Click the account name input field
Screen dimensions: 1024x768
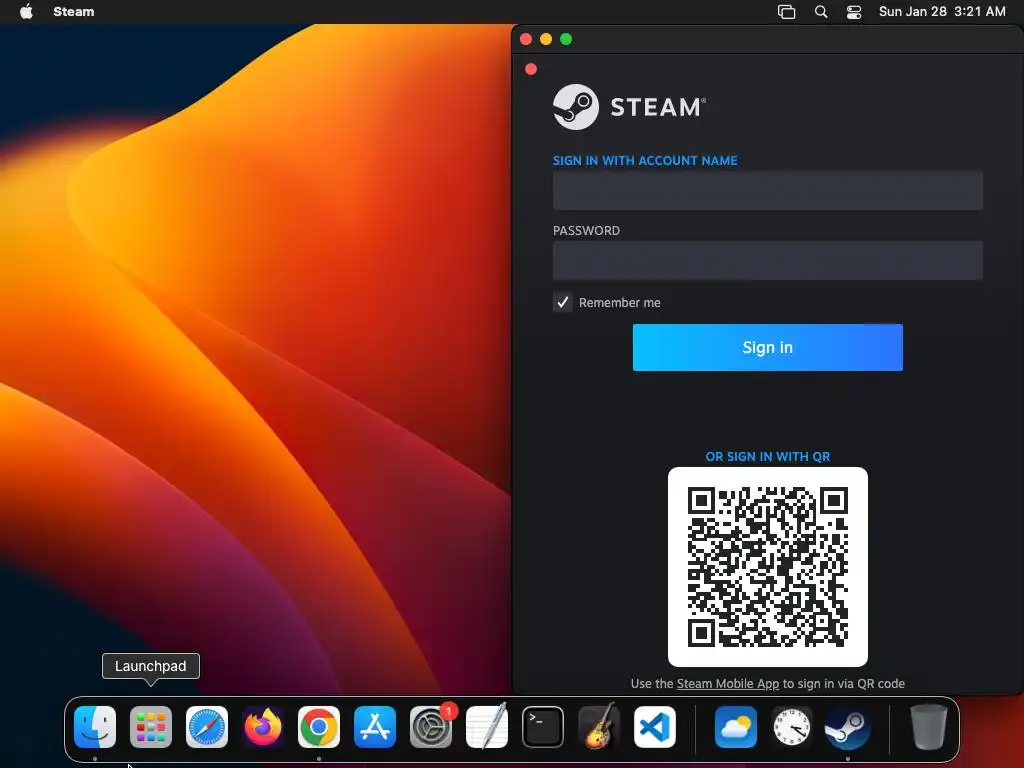[x=767, y=191]
